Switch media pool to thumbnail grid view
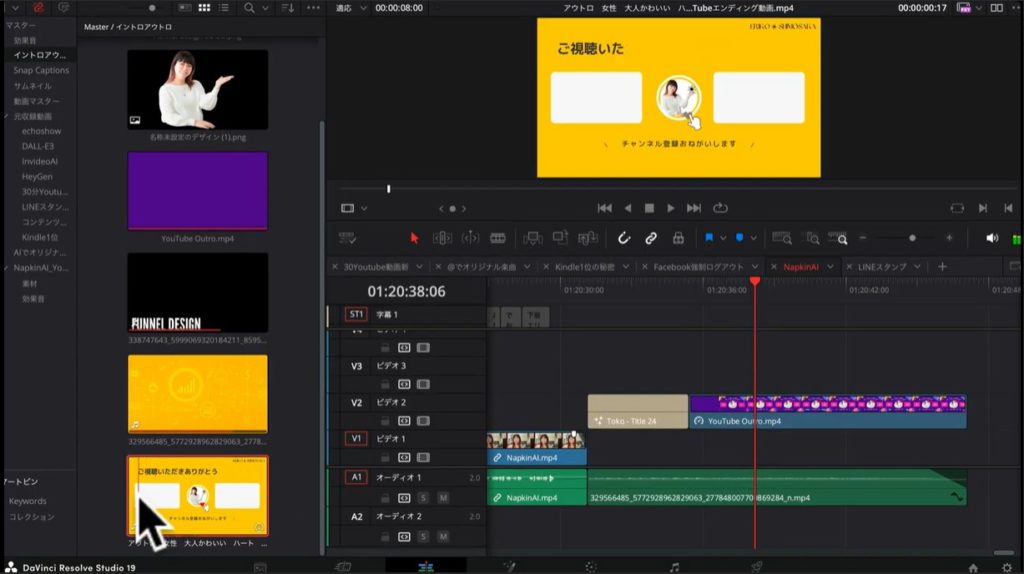 pos(204,7)
